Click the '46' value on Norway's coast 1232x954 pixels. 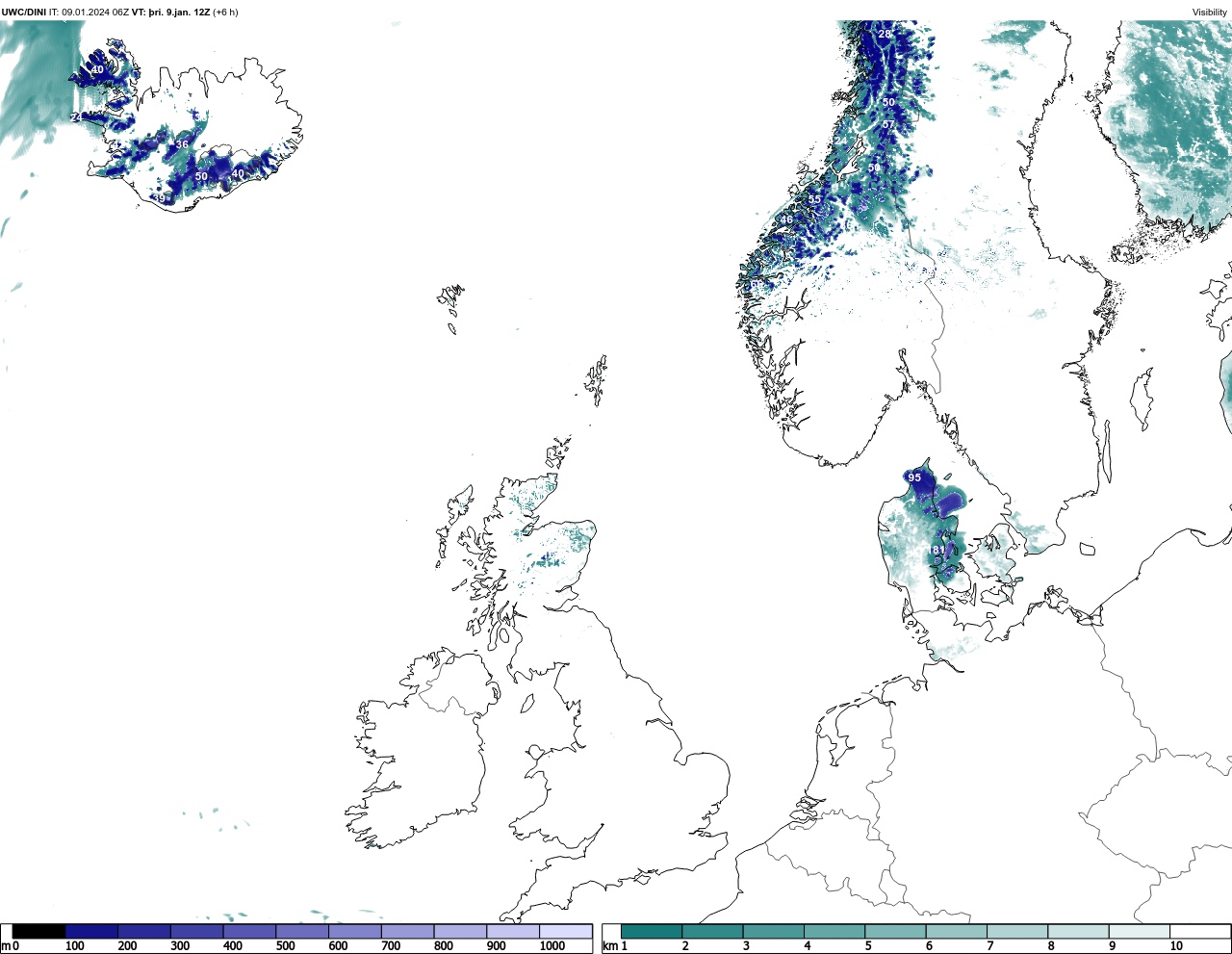point(786,219)
